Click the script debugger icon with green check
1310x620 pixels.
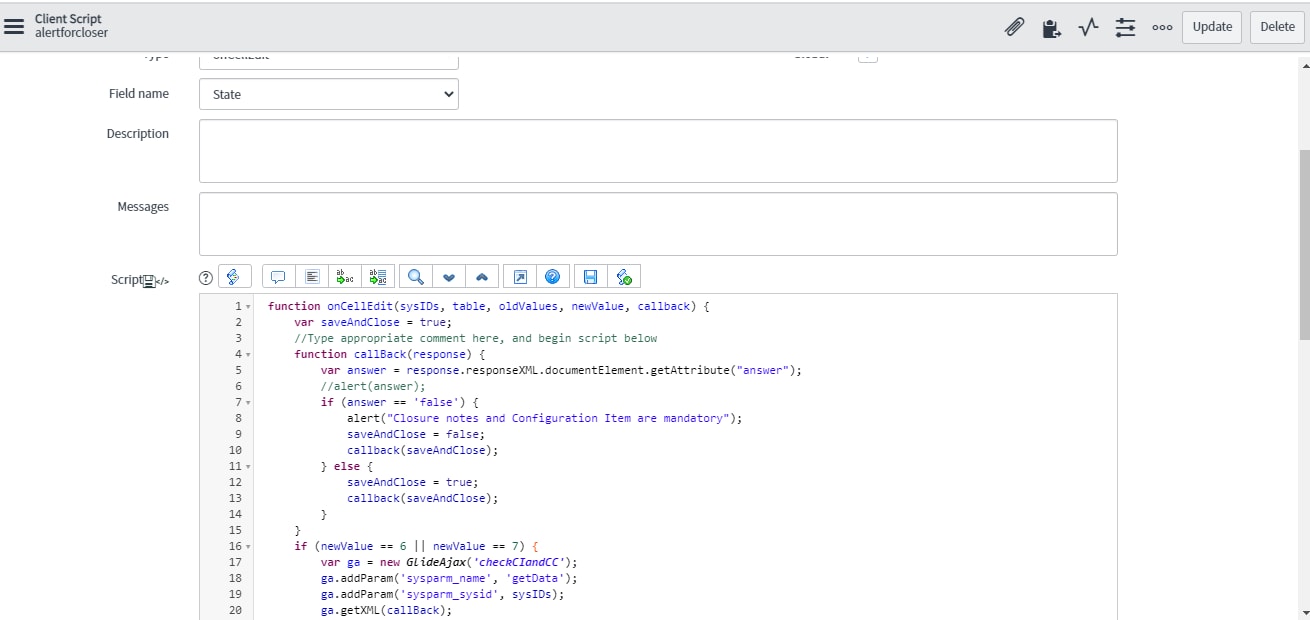tap(624, 277)
